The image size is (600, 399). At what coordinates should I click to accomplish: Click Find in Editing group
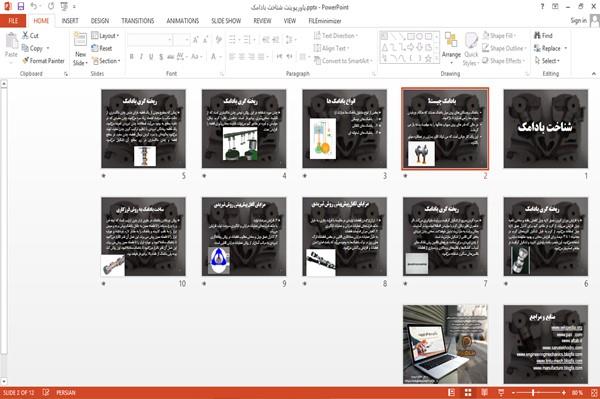point(543,36)
